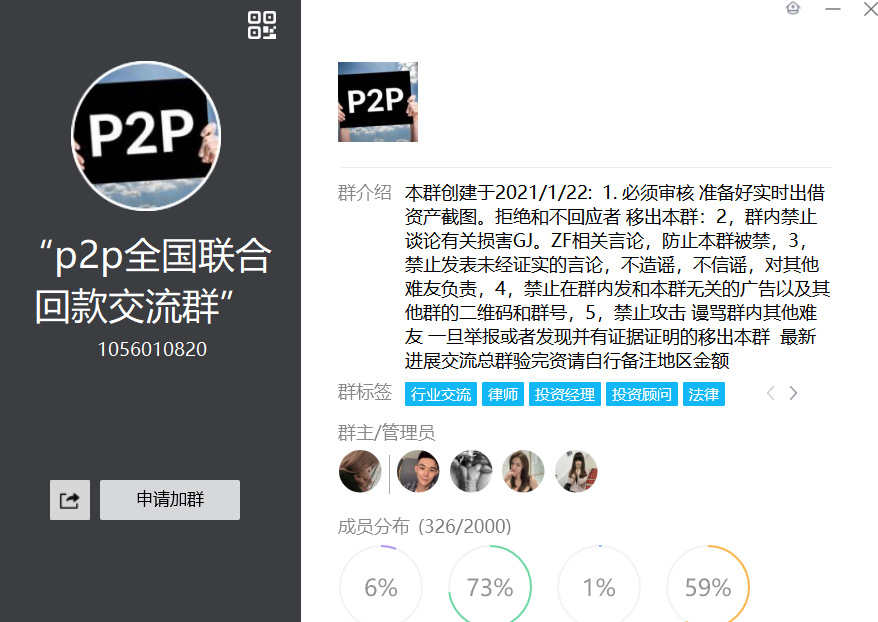Click the share group icon button
The width and height of the screenshot is (878, 622).
(70, 500)
